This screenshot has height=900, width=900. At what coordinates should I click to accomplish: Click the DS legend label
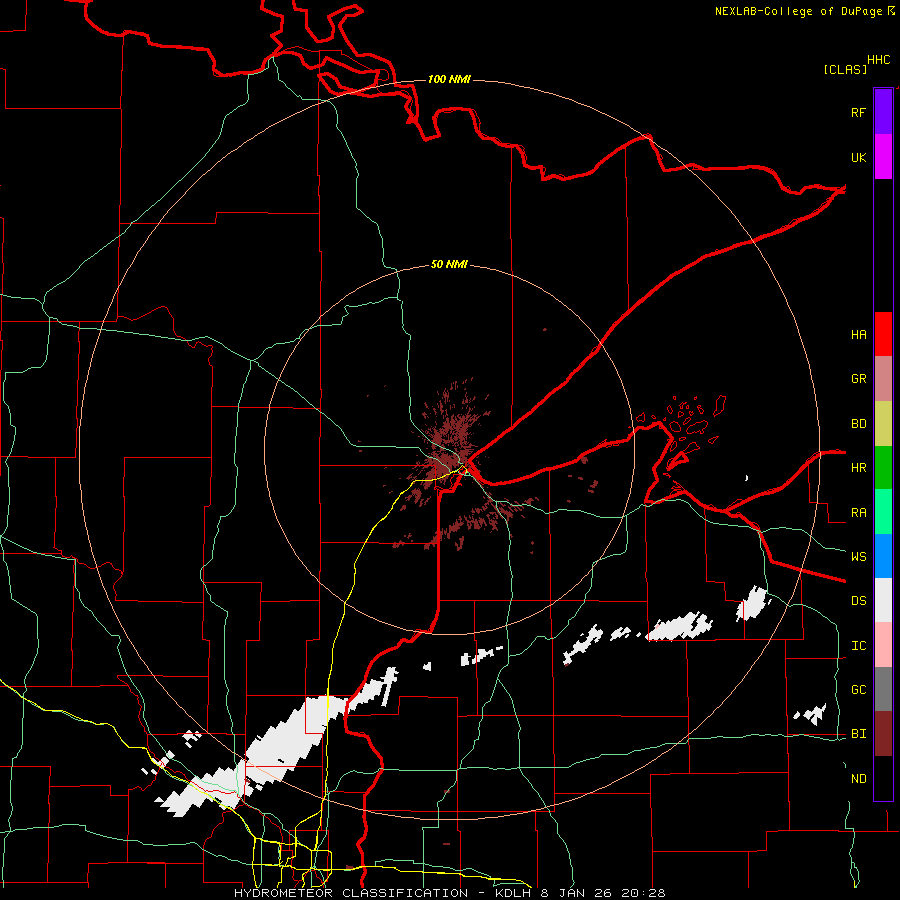click(x=858, y=601)
